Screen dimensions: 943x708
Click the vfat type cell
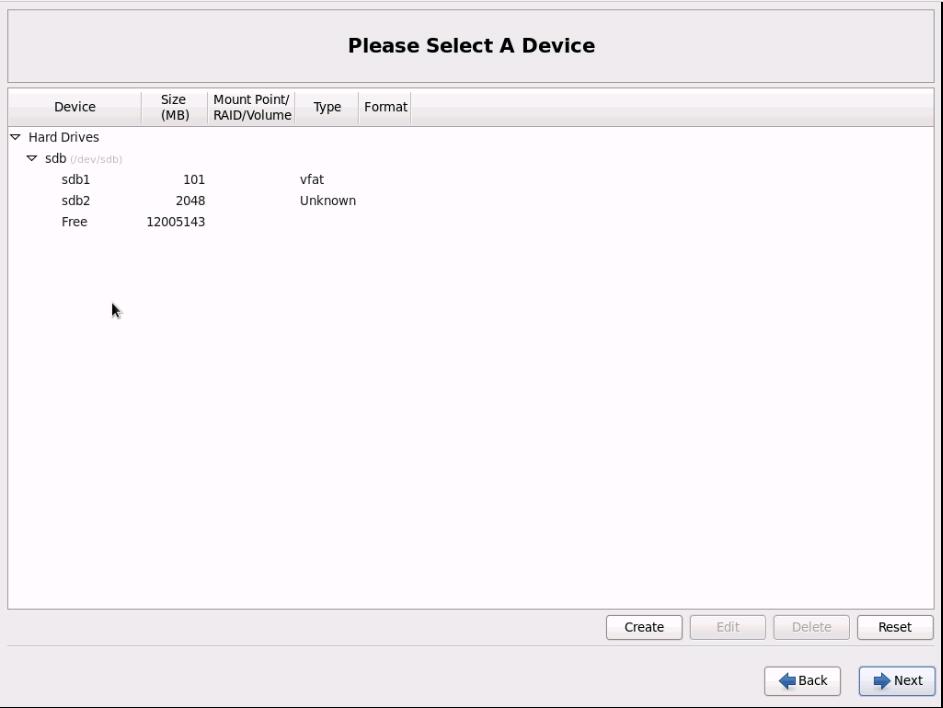pos(312,180)
